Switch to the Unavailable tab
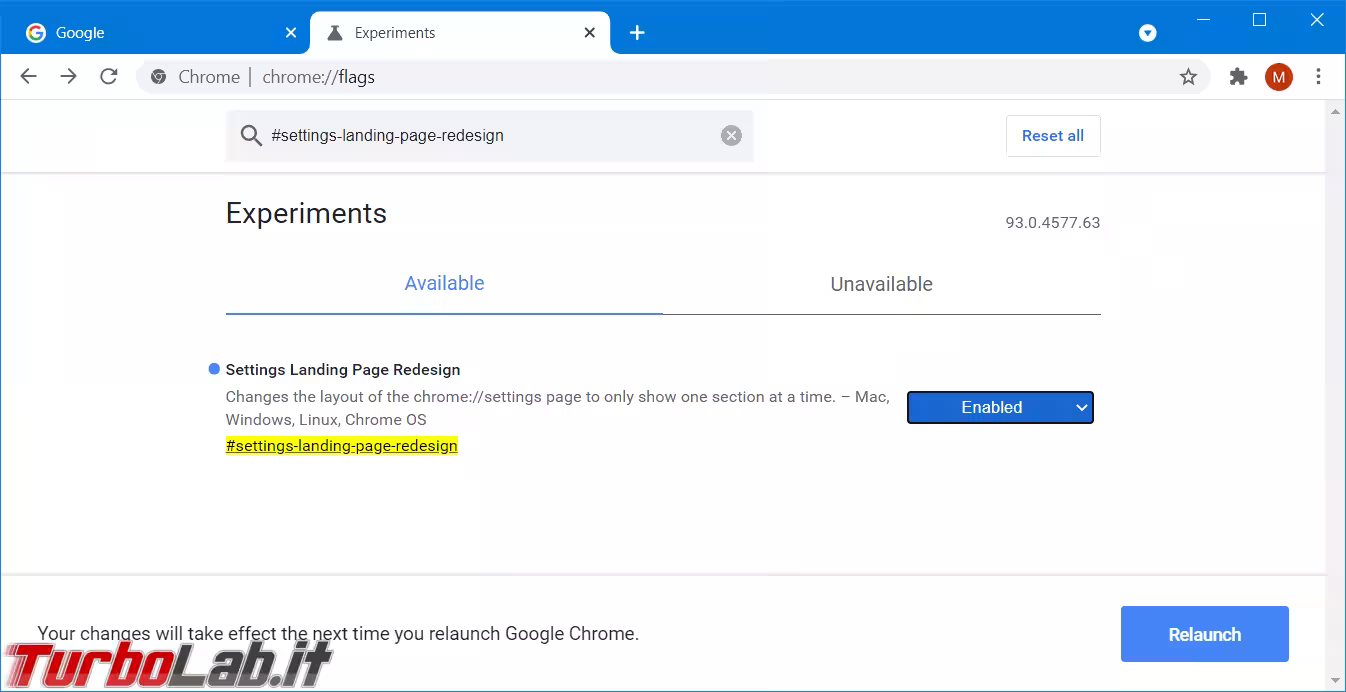This screenshot has width=1346, height=692. click(x=881, y=284)
